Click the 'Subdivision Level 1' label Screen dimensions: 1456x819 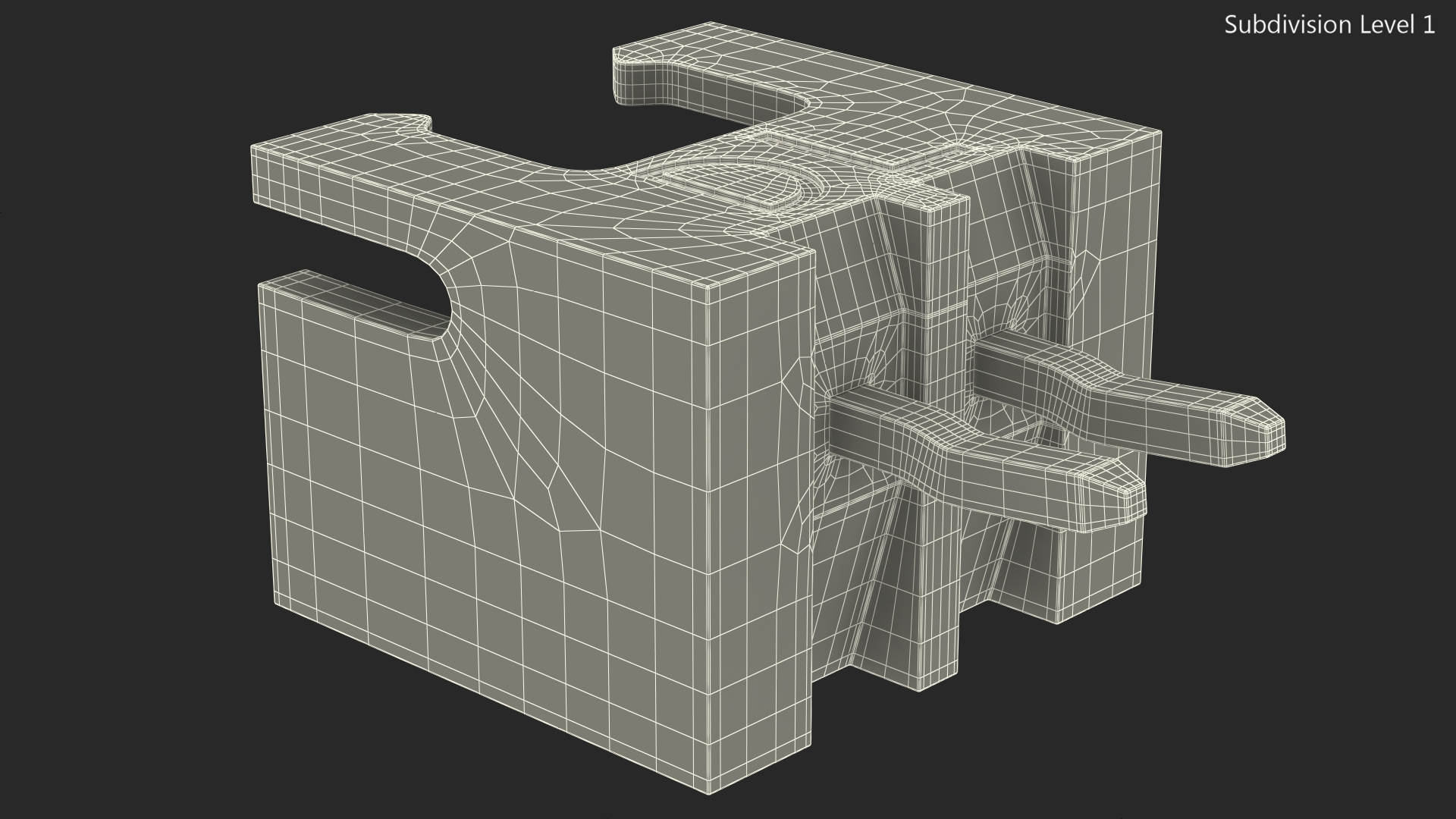pyautogui.click(x=1329, y=25)
